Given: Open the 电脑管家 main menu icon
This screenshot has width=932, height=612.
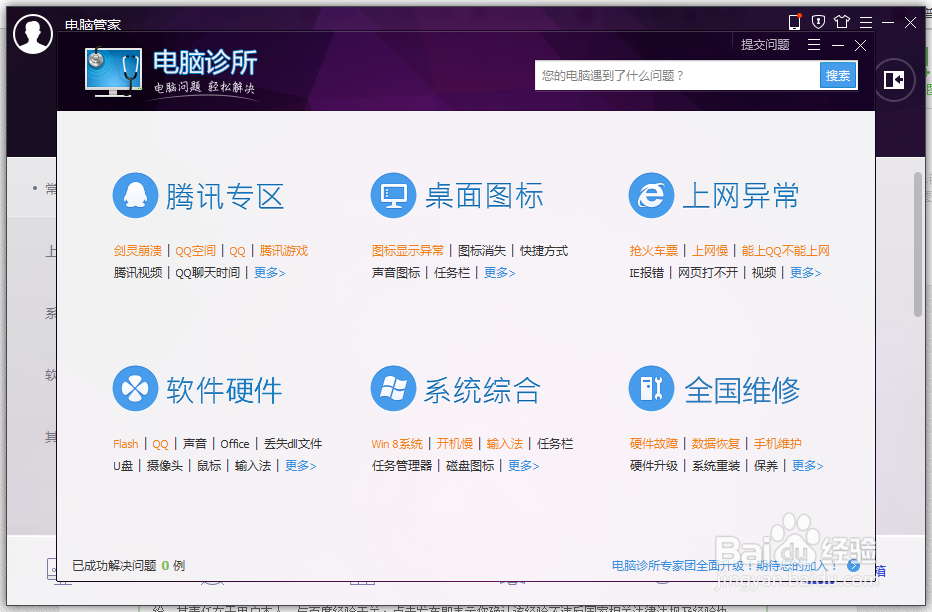Looking at the screenshot, I should pos(866,23).
